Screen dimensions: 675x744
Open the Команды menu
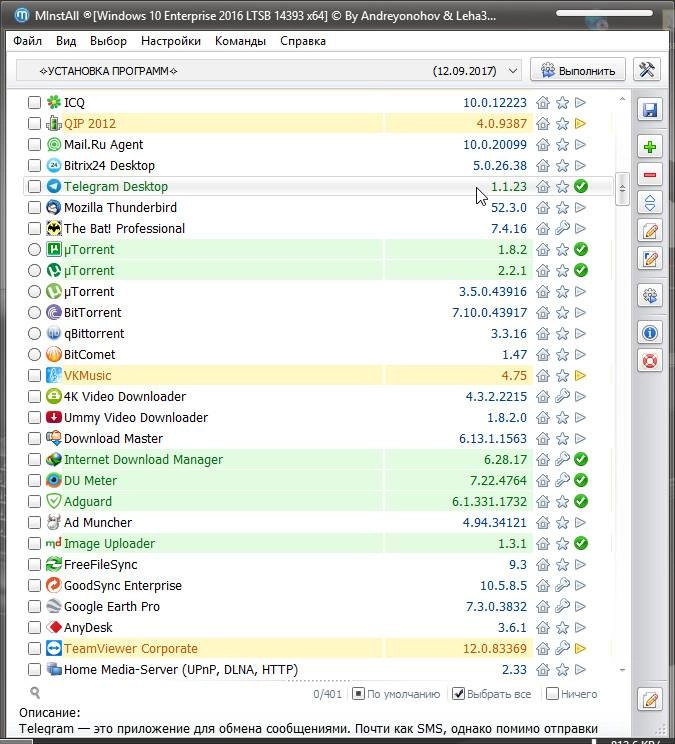point(240,41)
